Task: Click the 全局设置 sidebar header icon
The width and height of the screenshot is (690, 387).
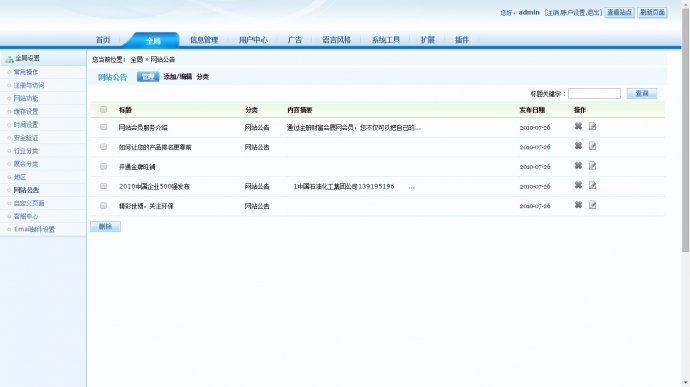Action: click(9, 59)
